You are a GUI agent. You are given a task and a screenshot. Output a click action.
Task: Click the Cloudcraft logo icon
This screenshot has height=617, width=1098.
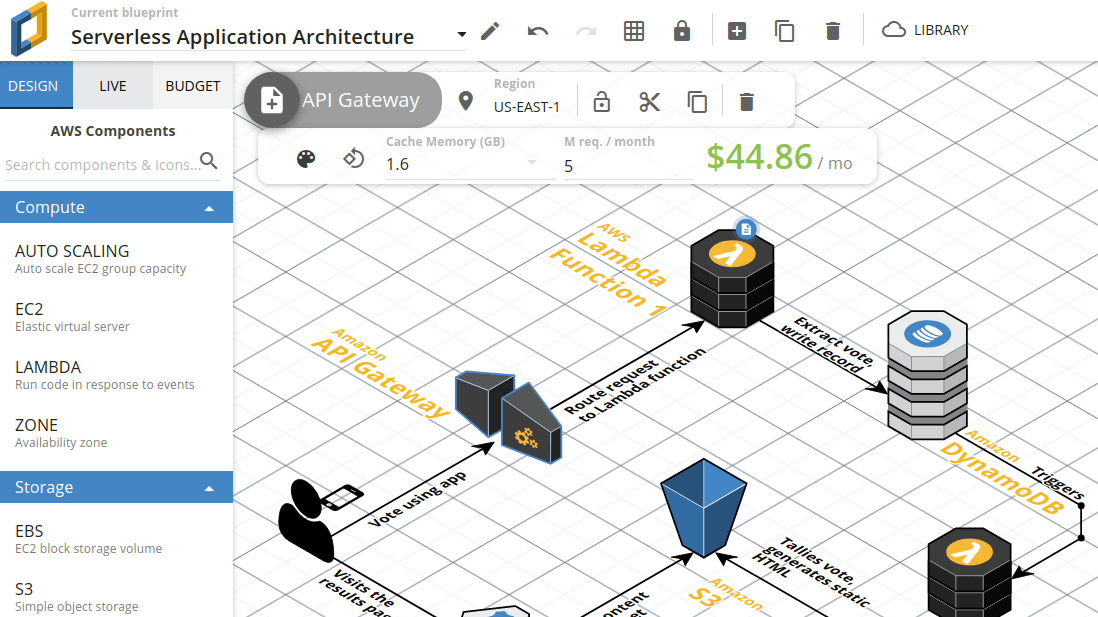point(29,29)
